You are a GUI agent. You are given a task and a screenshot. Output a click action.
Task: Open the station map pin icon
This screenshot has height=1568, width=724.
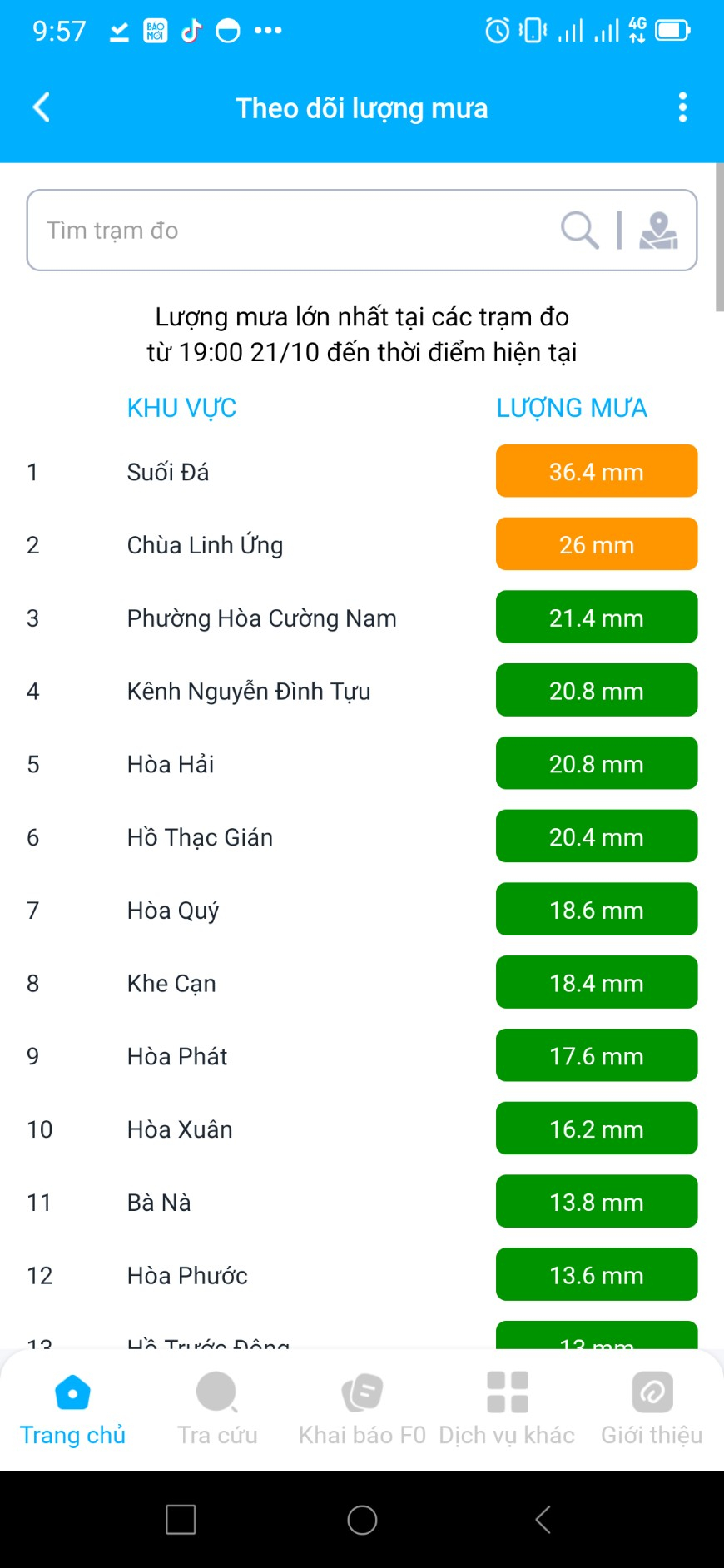658,231
